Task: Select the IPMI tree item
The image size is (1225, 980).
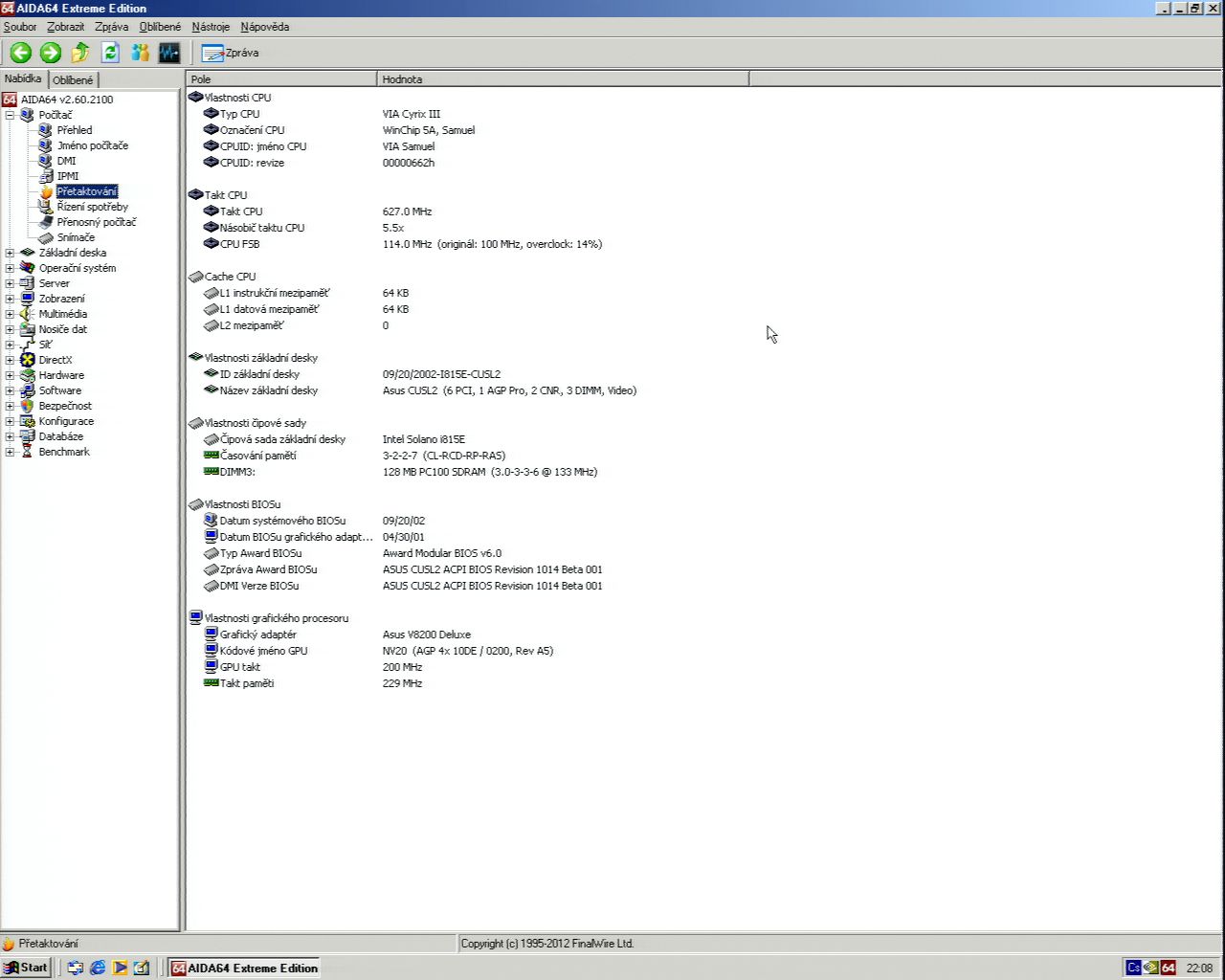Action: click(x=68, y=176)
